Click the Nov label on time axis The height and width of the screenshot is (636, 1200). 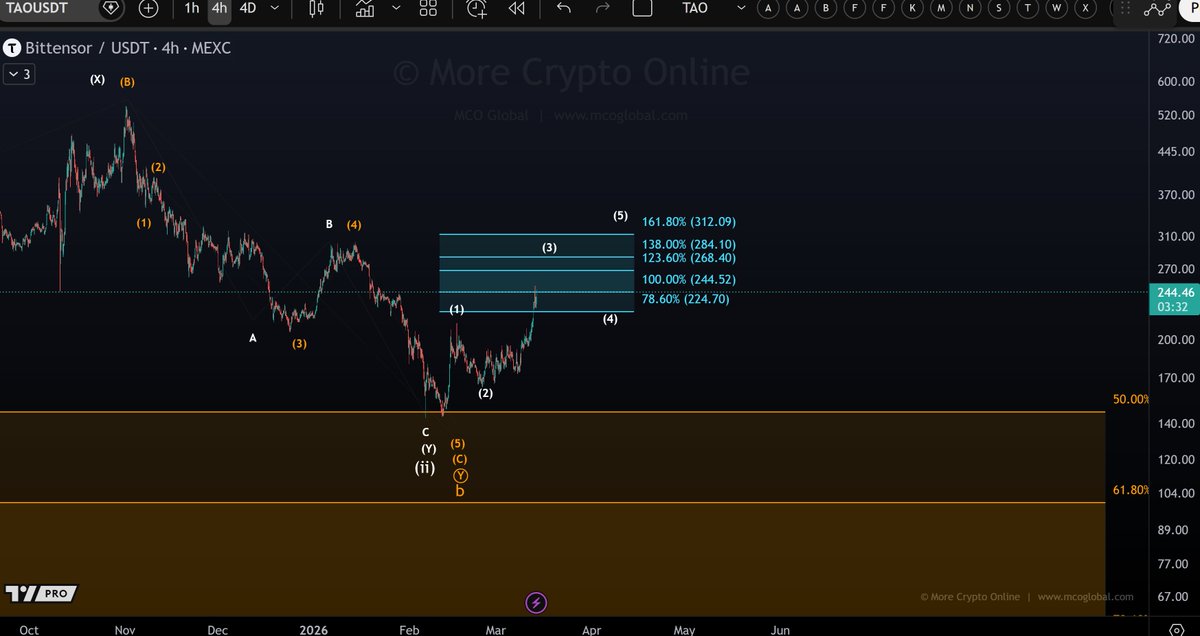click(124, 630)
